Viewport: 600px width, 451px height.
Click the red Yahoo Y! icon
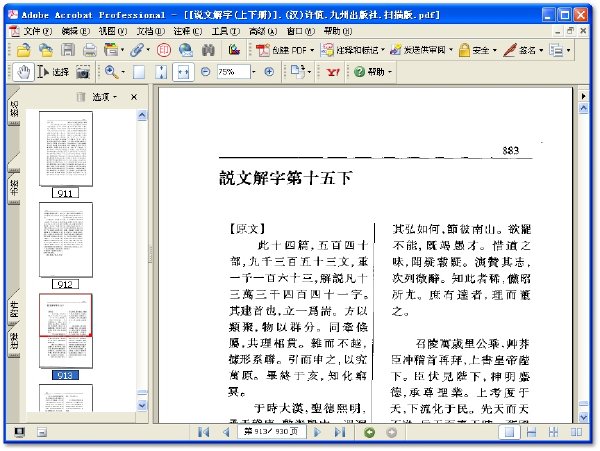point(333,72)
